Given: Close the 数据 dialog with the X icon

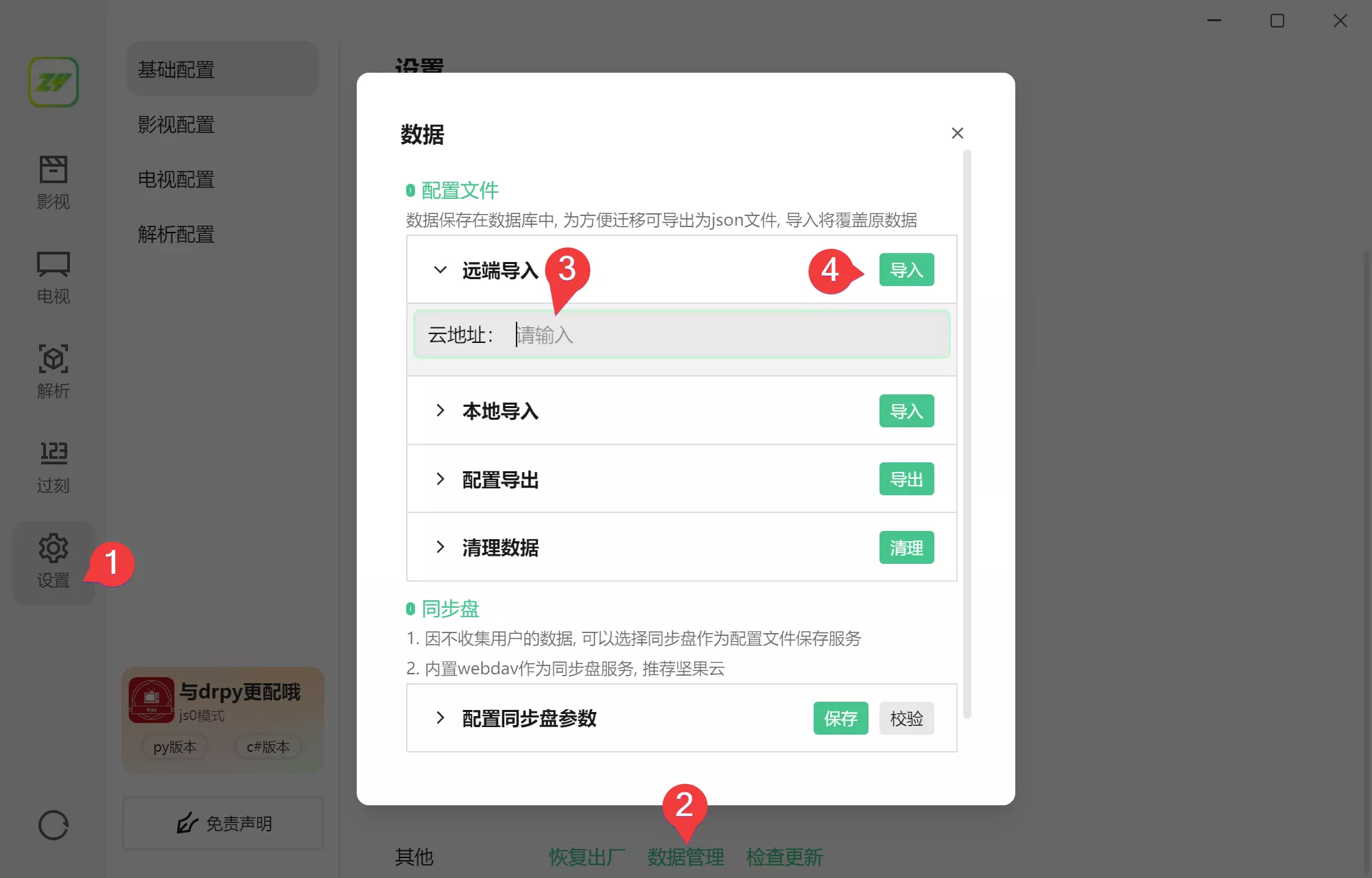Looking at the screenshot, I should click(x=958, y=133).
